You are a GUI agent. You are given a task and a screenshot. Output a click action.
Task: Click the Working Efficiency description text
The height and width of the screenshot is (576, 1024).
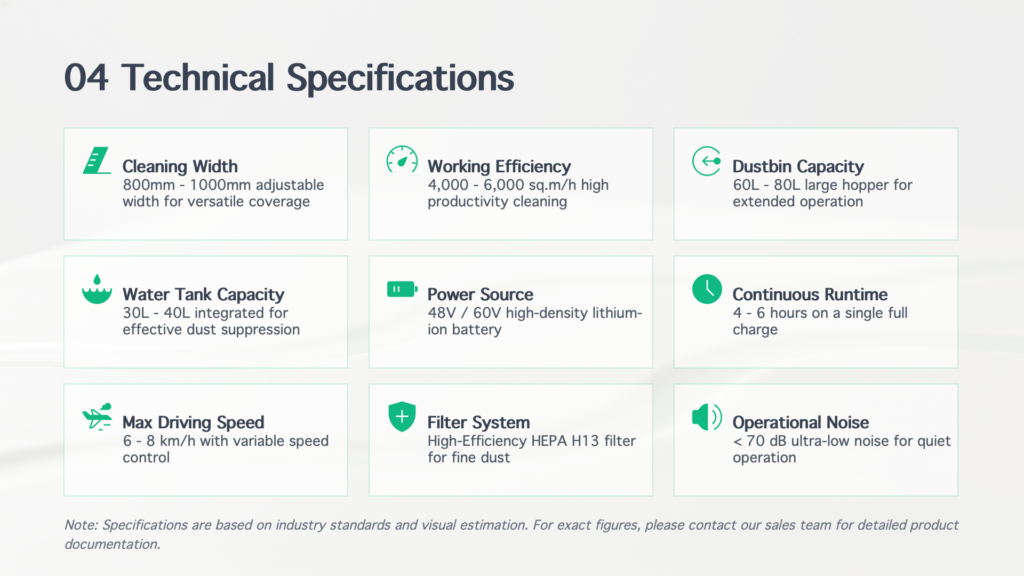click(518, 193)
